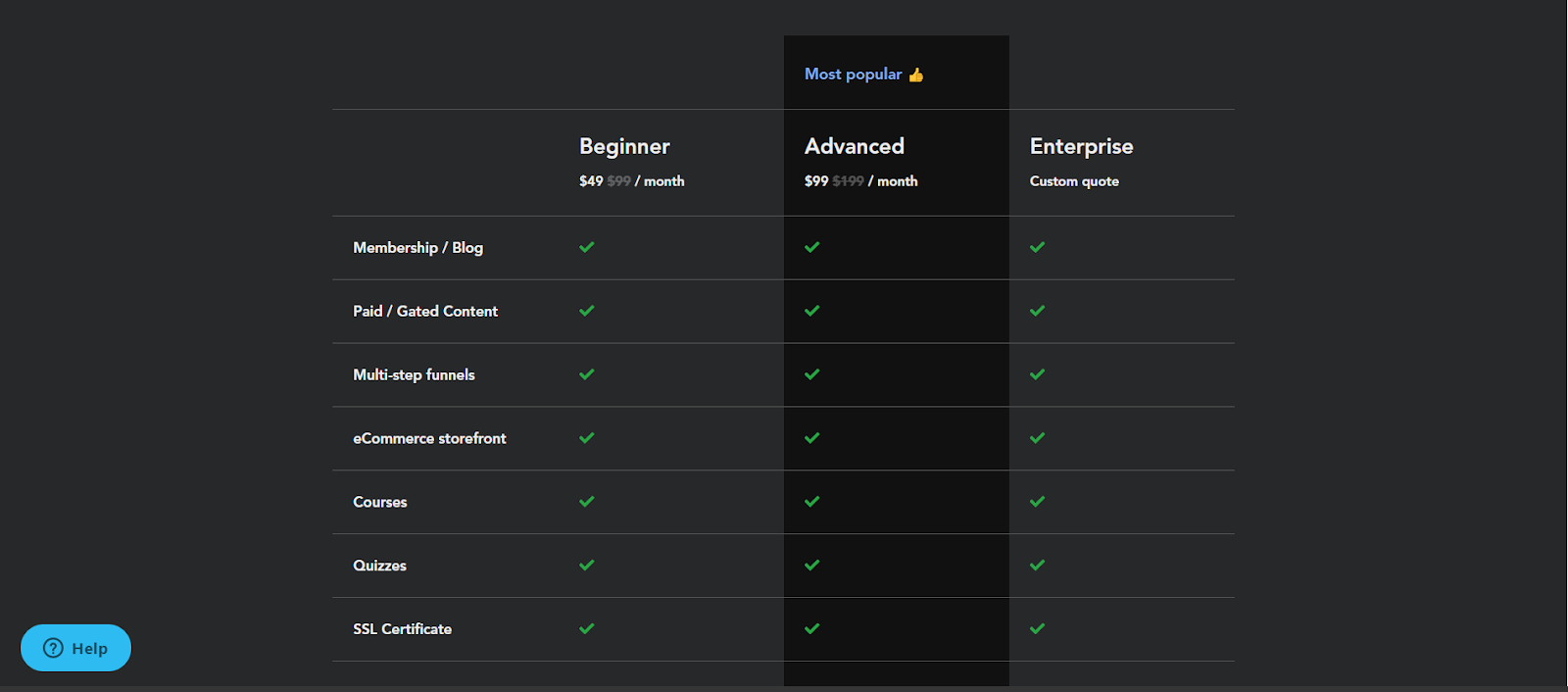Click the Enterprise Custom quote text
The width and height of the screenshot is (1568, 692).
click(x=1074, y=181)
